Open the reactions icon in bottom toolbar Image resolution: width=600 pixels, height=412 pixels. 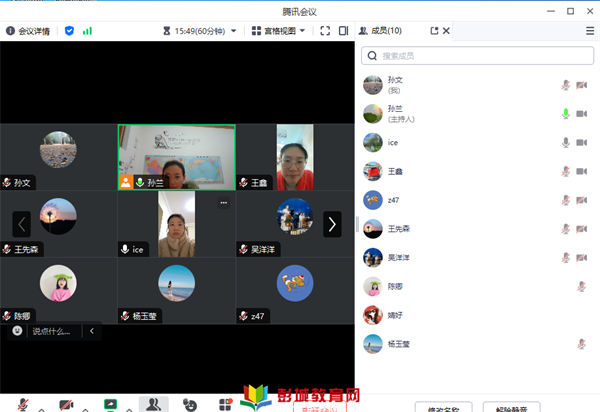coord(190,405)
